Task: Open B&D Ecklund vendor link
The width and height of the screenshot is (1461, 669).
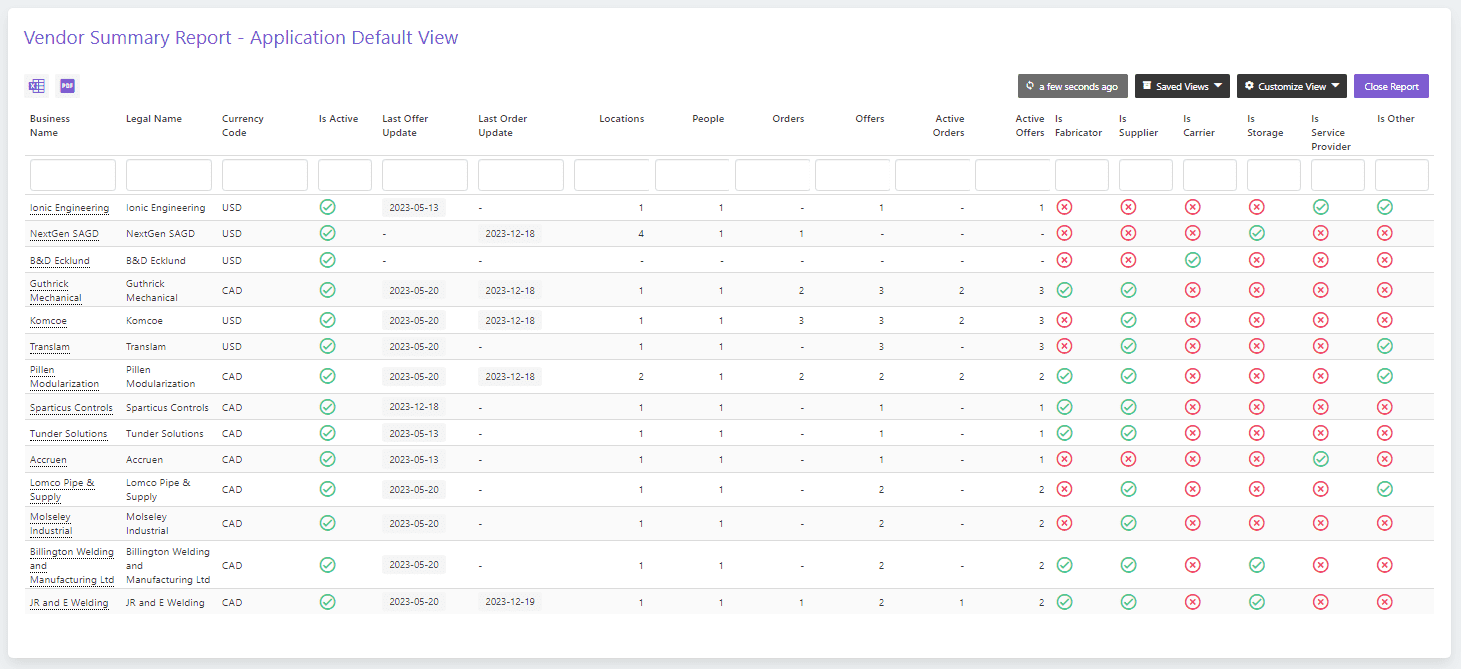Action: [x=60, y=261]
